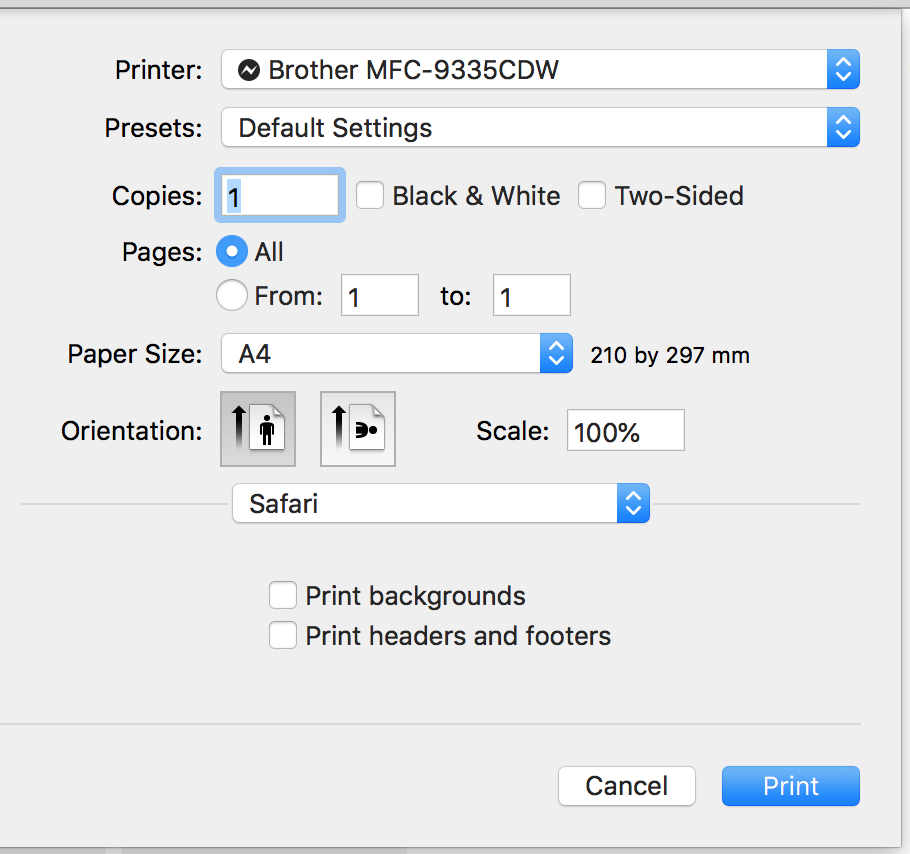Click the Presets dropdown arrows

tap(843, 128)
